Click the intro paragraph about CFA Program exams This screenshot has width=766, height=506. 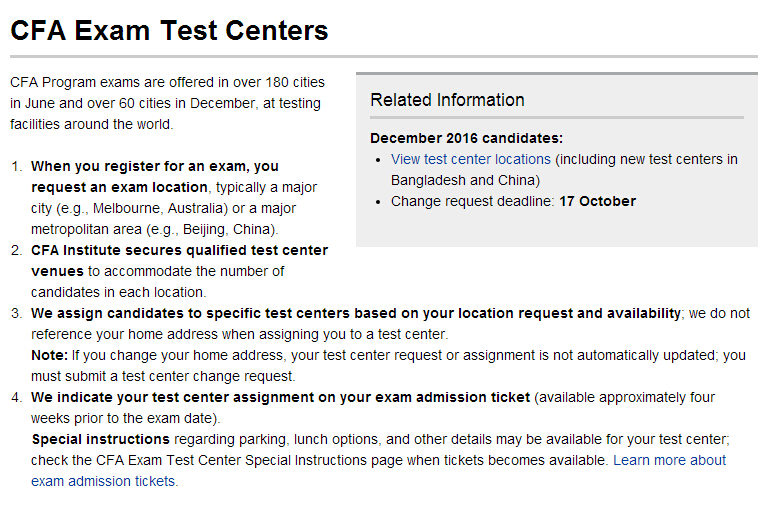pos(167,103)
